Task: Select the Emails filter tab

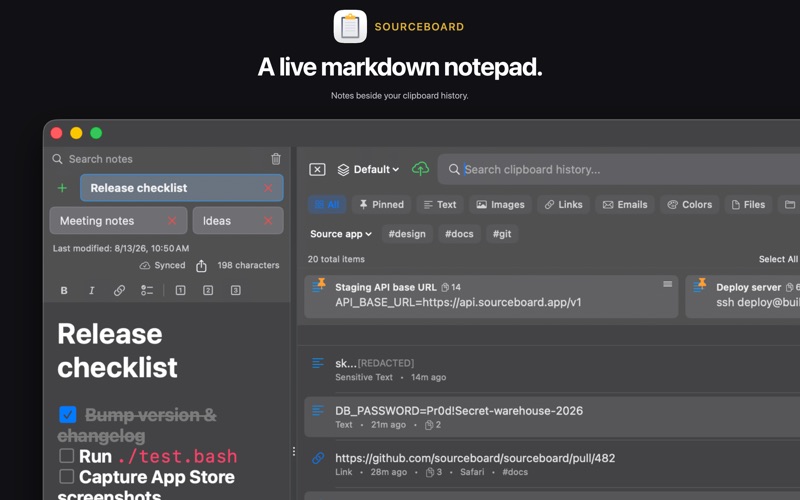Action: pos(625,205)
